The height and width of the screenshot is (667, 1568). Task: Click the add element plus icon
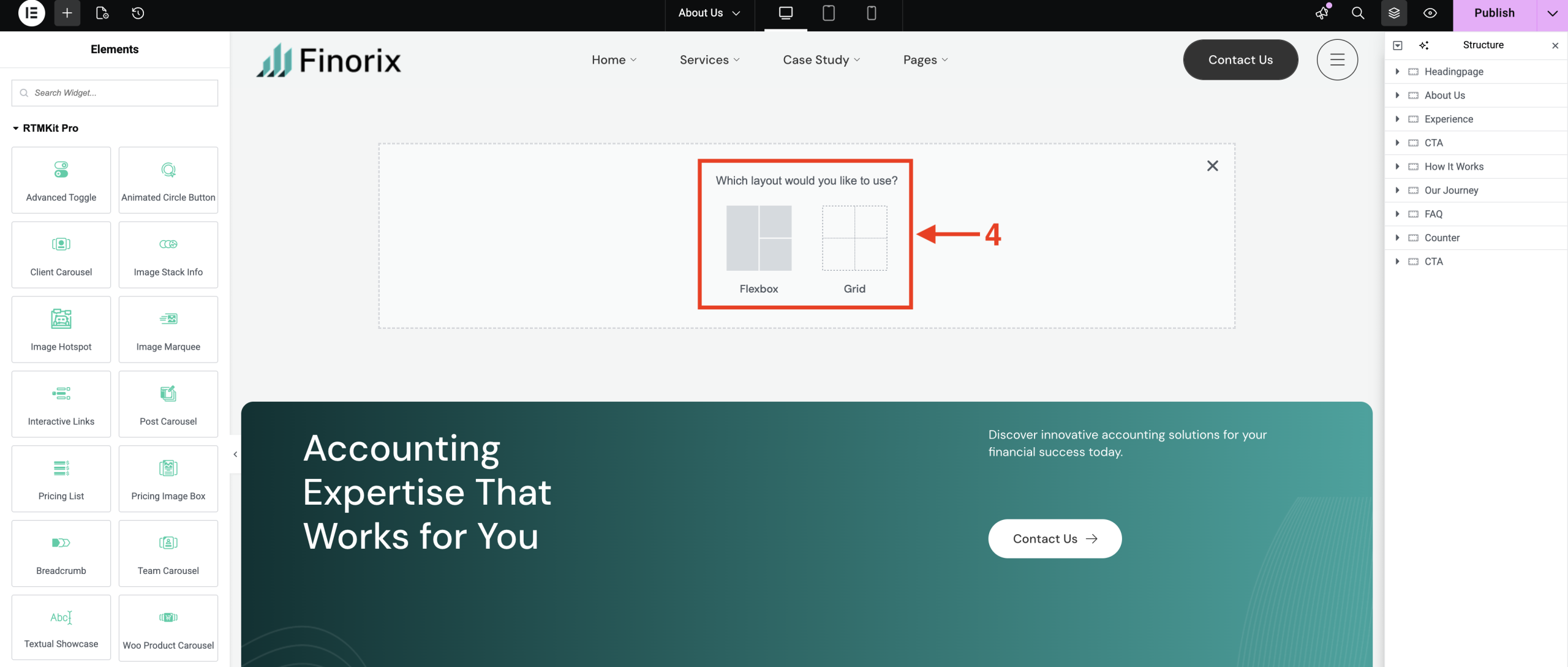tap(67, 13)
